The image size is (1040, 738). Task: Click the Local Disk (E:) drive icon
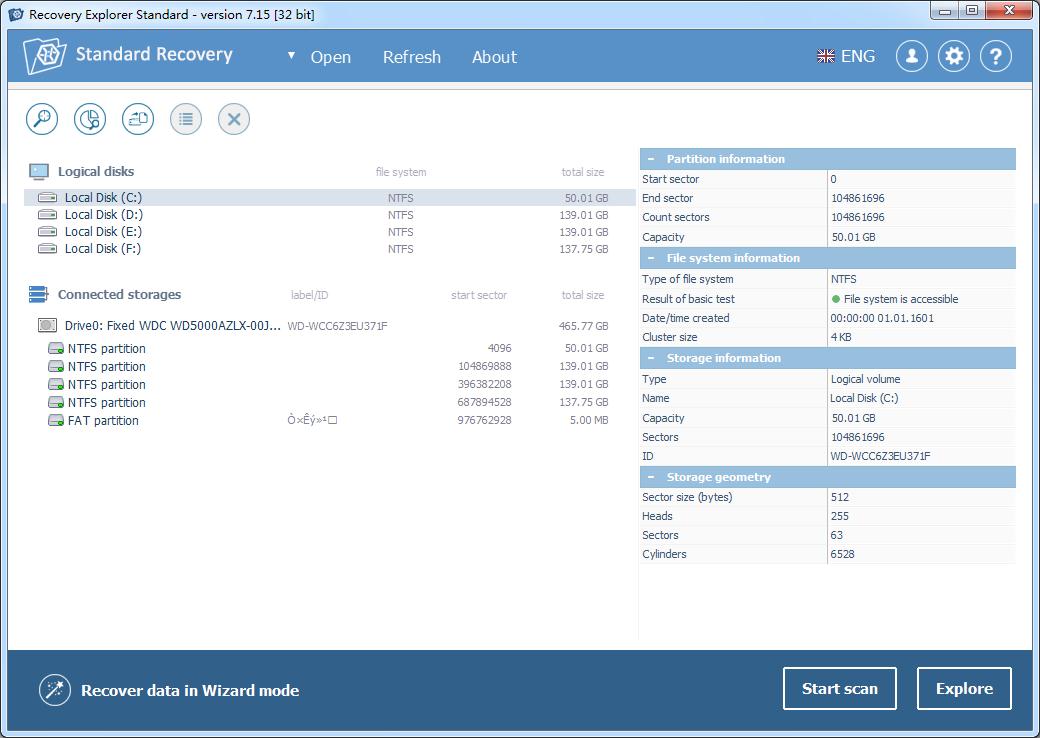coord(47,231)
